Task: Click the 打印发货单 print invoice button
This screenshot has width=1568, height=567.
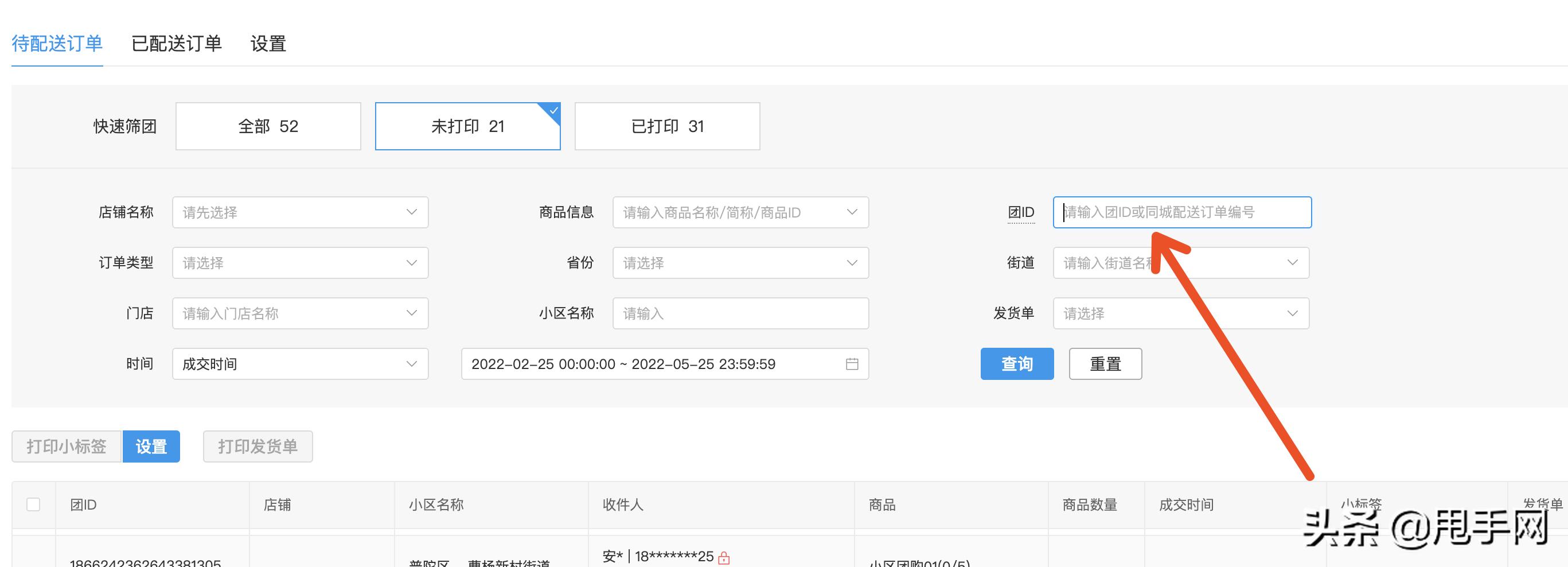Action: click(x=258, y=446)
